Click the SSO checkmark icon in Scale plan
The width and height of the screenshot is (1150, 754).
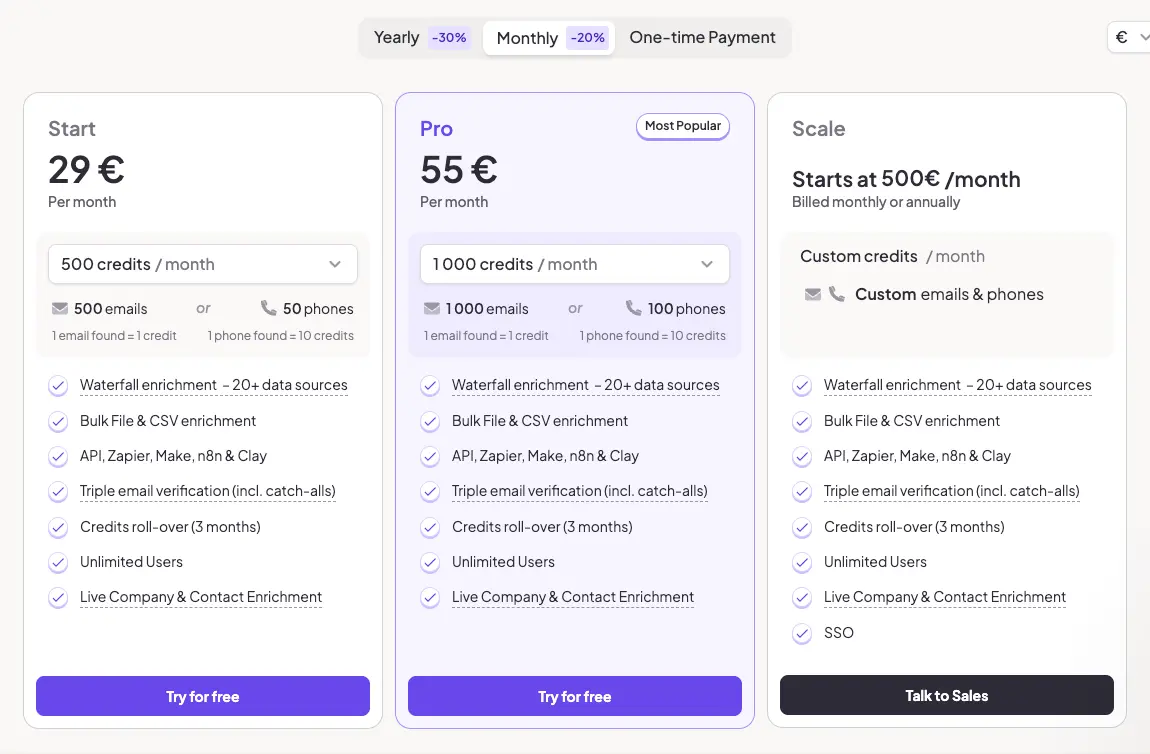coord(802,633)
